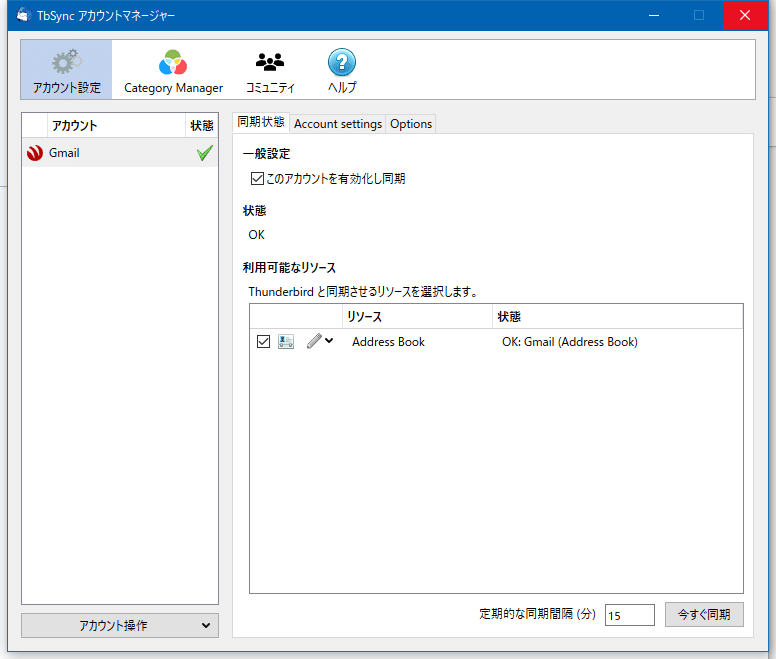Click the 一般設定 heading

tap(266, 154)
